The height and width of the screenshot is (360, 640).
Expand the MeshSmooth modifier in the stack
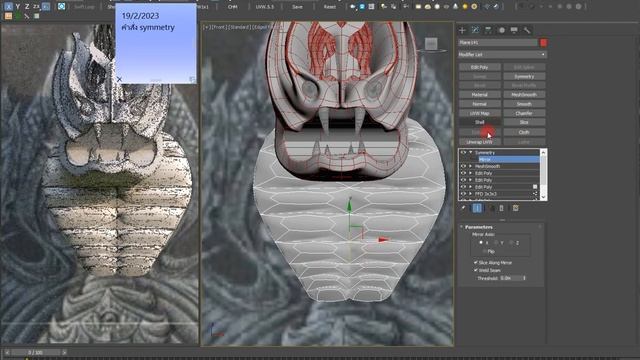tap(471, 167)
